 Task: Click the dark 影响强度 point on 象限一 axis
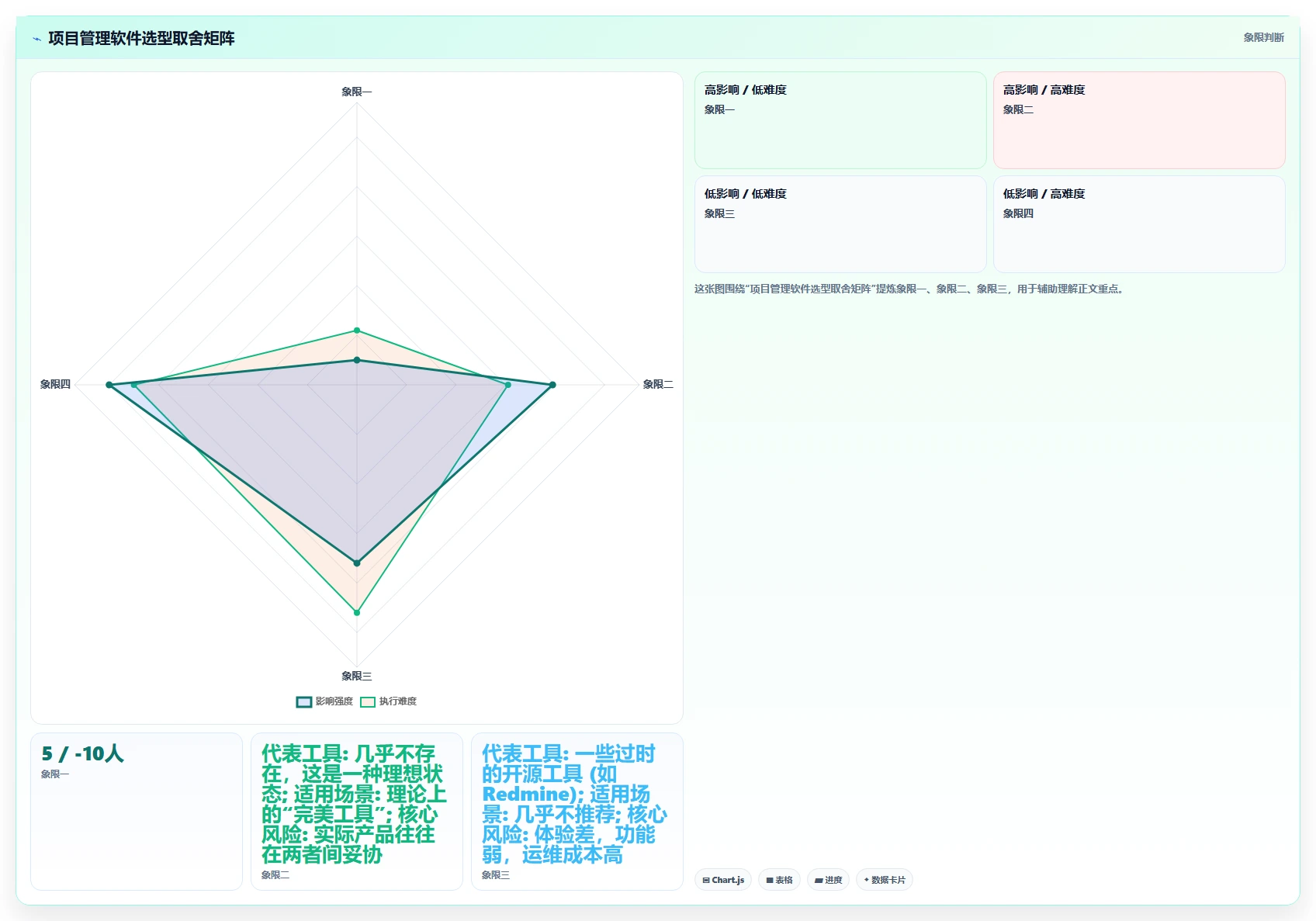coord(357,360)
